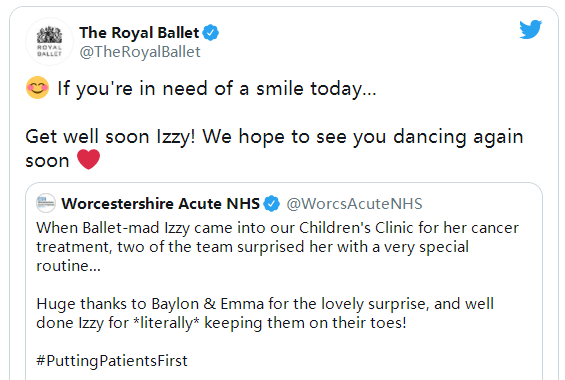Visit the @WorcsAcuteNHS handle

coord(354,204)
